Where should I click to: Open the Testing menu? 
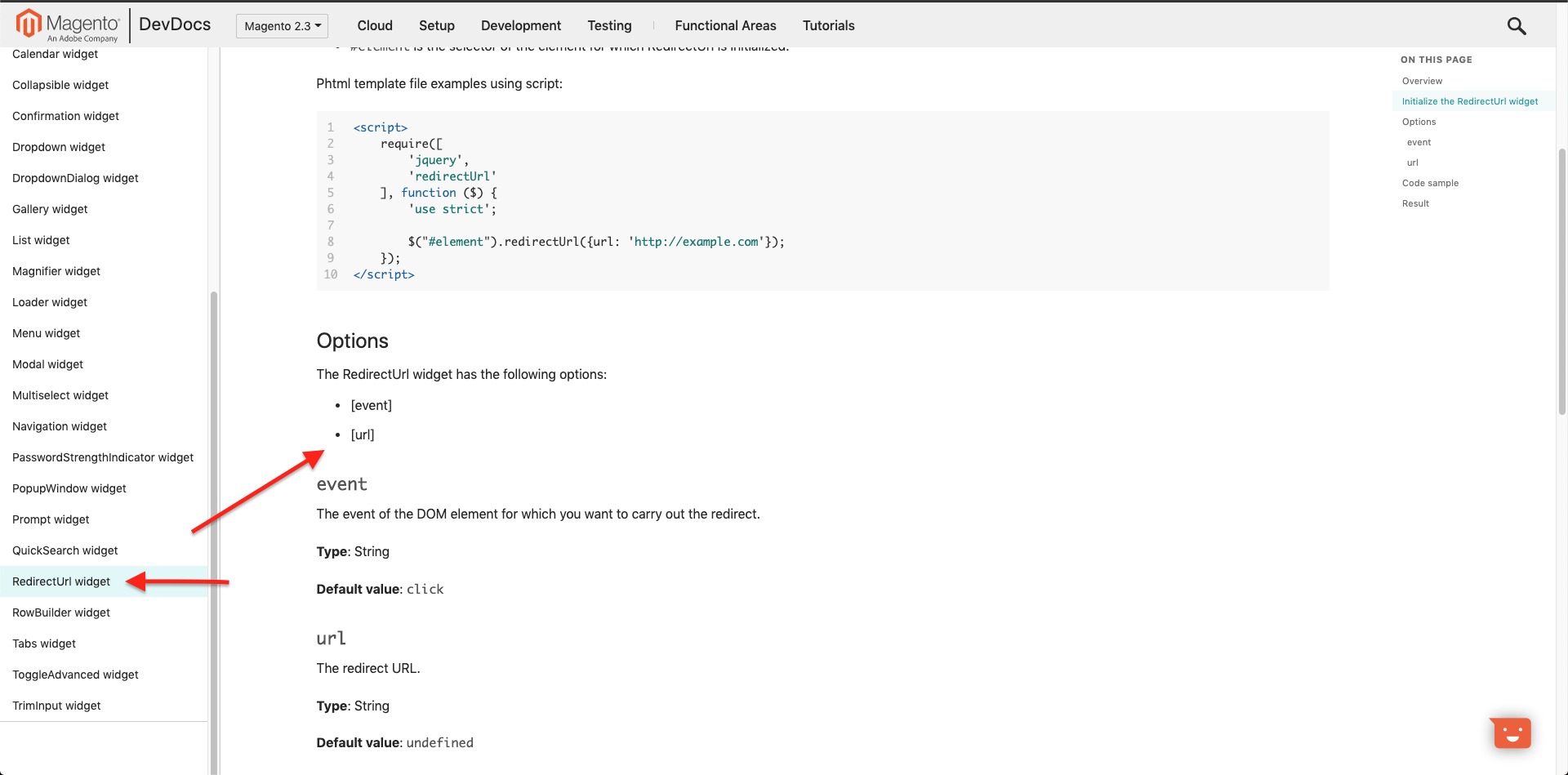click(609, 25)
